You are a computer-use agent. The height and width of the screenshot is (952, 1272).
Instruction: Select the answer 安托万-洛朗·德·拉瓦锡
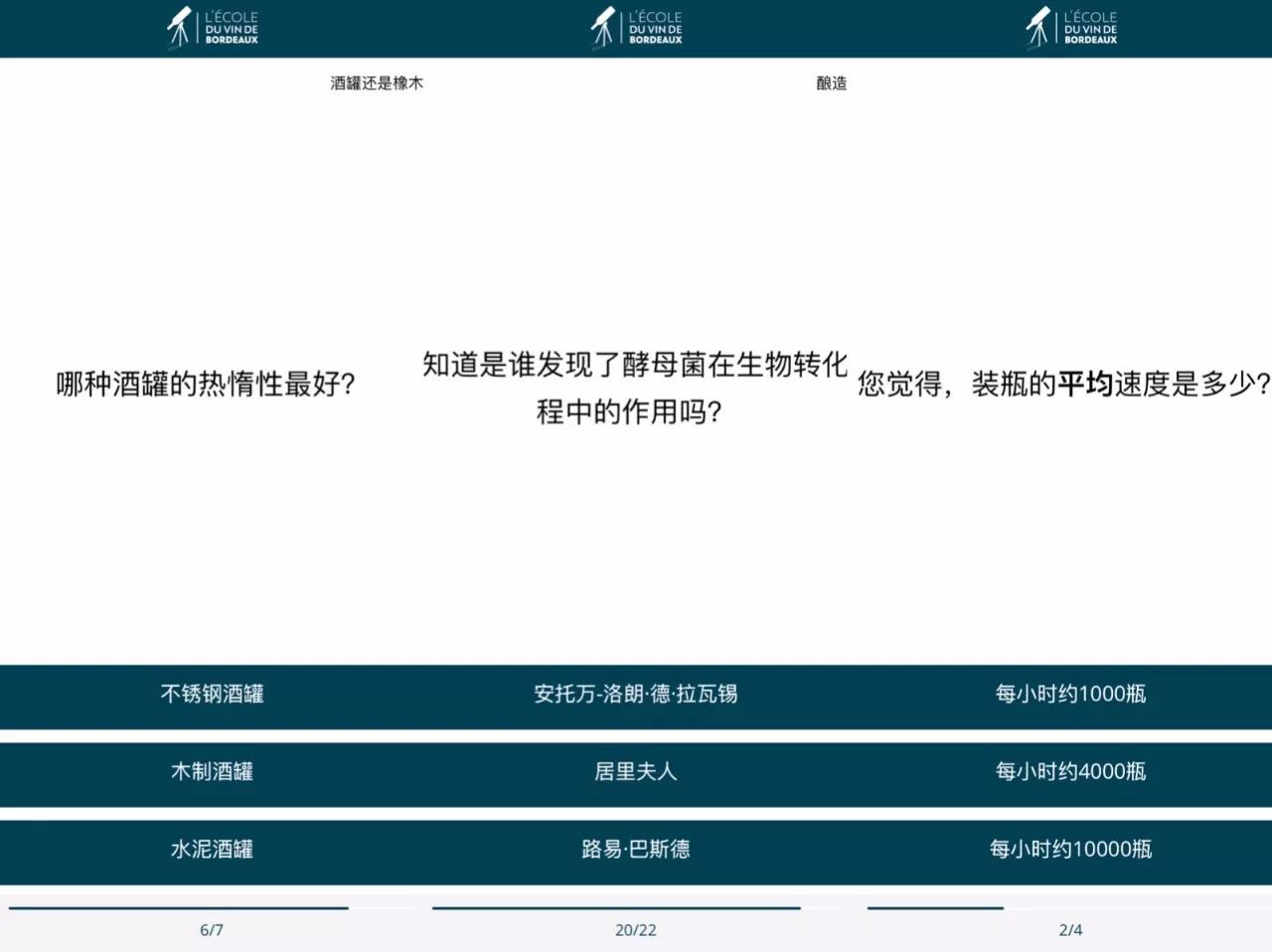coord(636,697)
